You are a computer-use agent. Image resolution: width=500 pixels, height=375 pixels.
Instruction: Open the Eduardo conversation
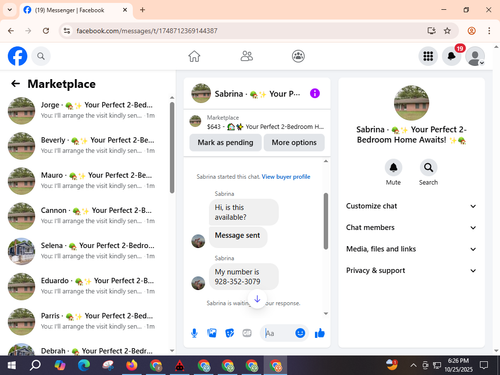pyautogui.click(x=85, y=286)
